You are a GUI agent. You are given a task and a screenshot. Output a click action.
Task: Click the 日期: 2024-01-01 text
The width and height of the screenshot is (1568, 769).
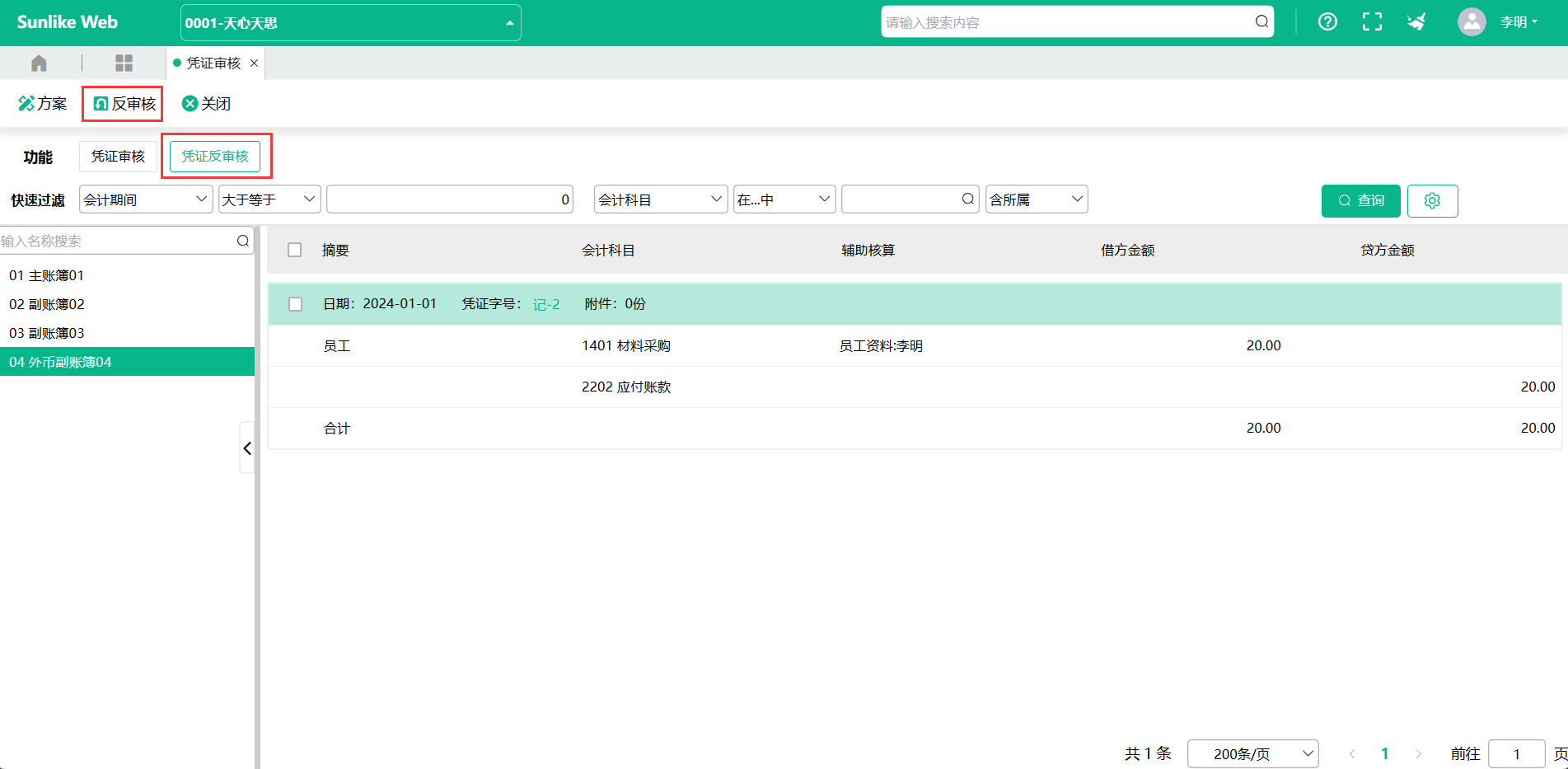point(380,304)
